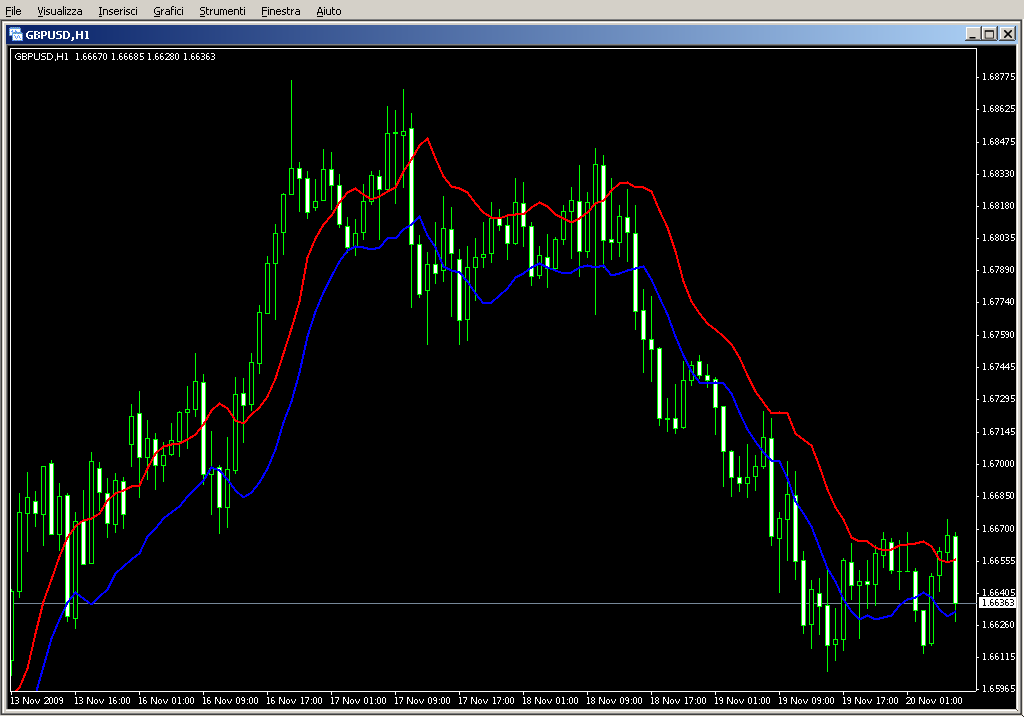Click the 1.67145 price scale label

pyautogui.click(x=999, y=432)
